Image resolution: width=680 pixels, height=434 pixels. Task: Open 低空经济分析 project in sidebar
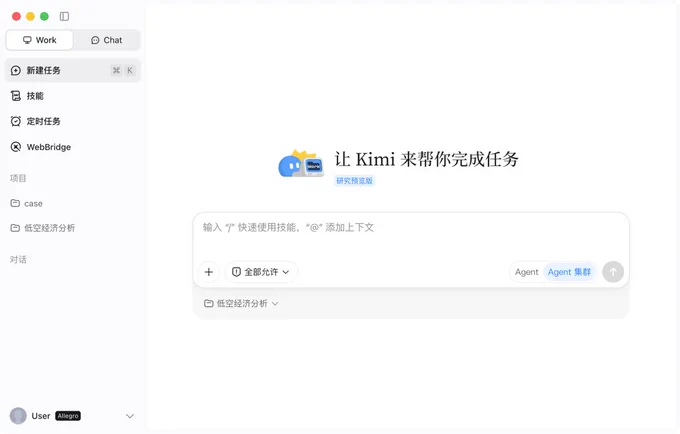click(x=43, y=228)
